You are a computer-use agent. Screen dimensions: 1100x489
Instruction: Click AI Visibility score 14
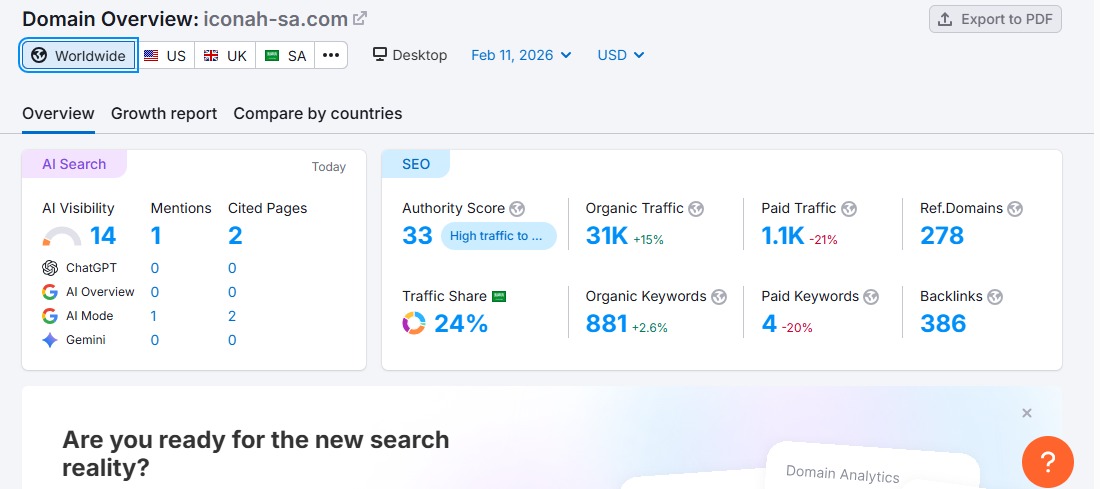(103, 236)
